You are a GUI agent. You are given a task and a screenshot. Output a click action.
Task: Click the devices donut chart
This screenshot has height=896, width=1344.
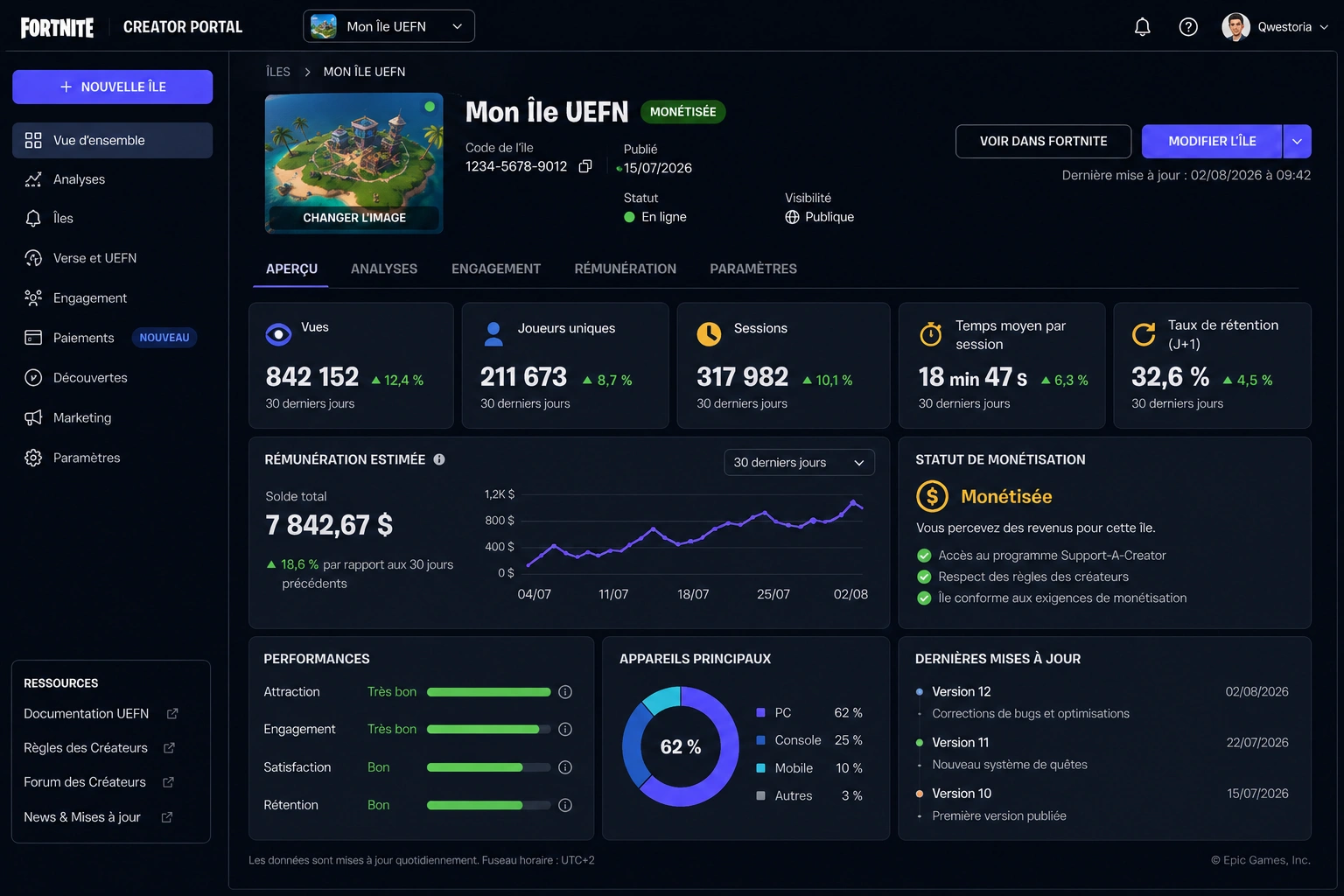click(x=681, y=746)
